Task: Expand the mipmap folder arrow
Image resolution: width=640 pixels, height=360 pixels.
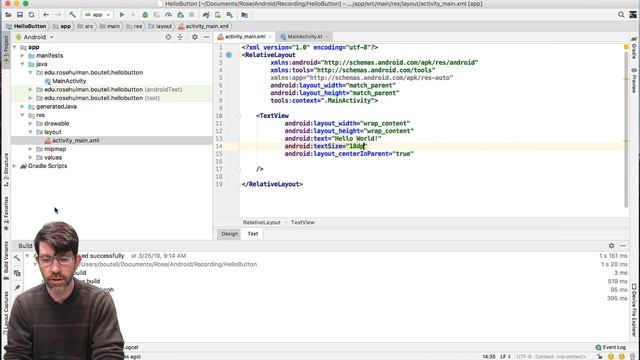Action: pyautogui.click(x=31, y=149)
